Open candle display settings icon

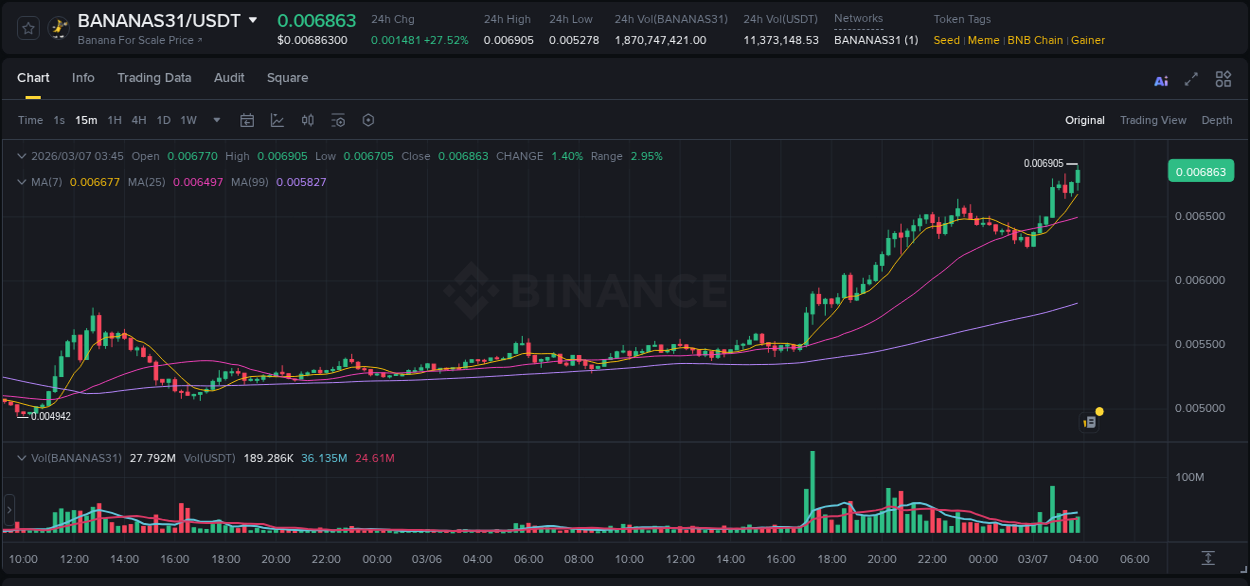307,120
